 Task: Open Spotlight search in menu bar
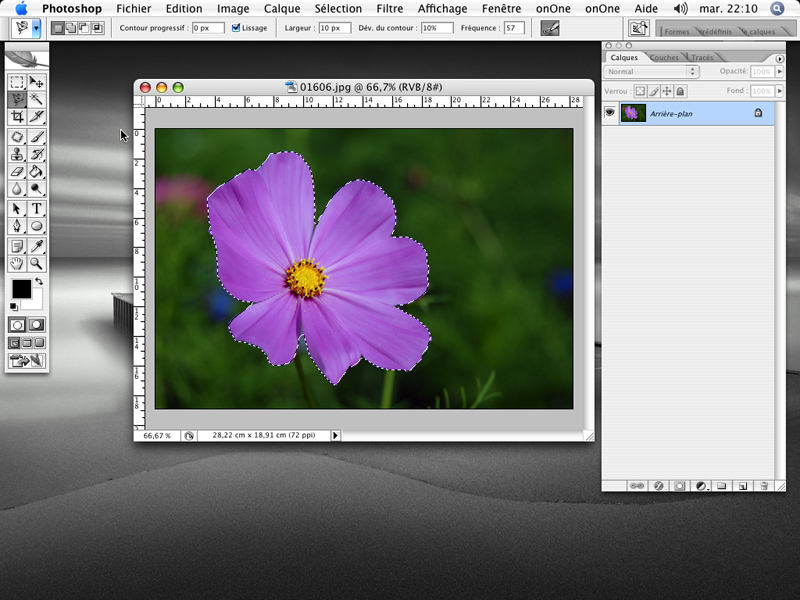[777, 9]
